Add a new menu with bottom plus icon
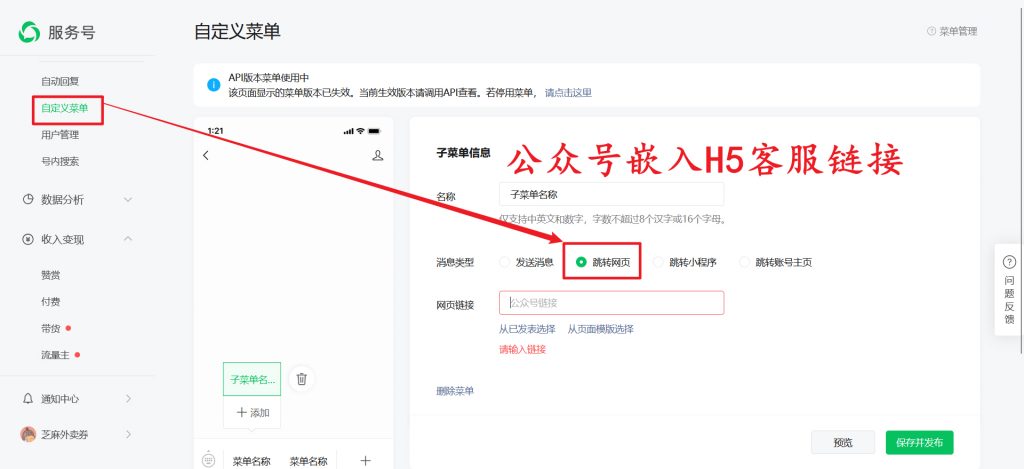 365,461
